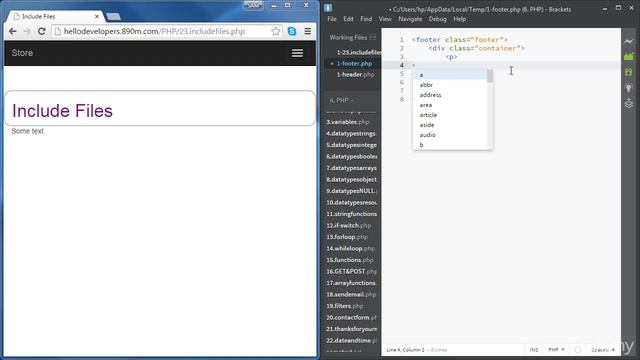Click the Live Preview lightning icon in Brackets

[629, 41]
